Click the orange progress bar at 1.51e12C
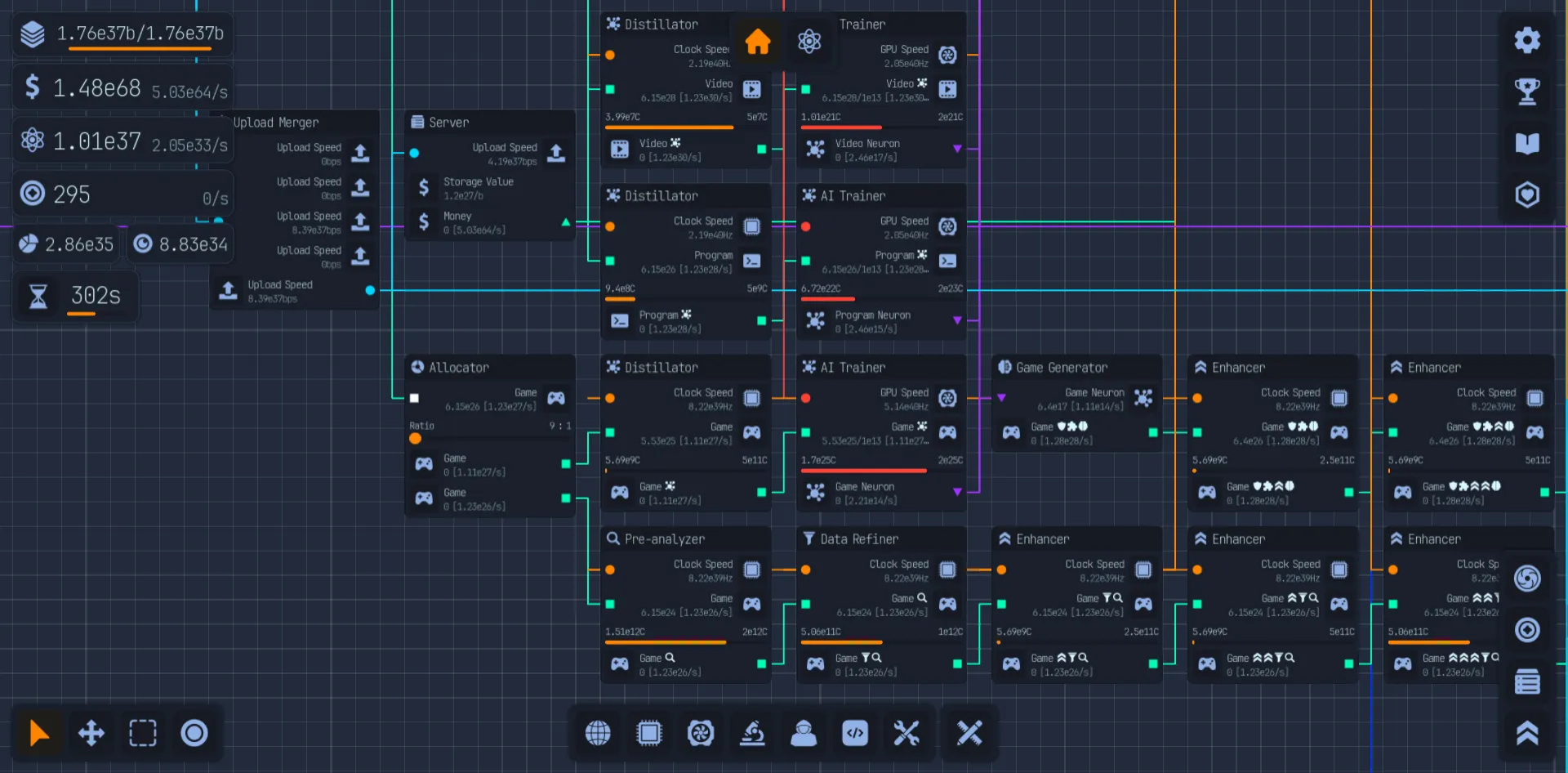 tap(666, 642)
